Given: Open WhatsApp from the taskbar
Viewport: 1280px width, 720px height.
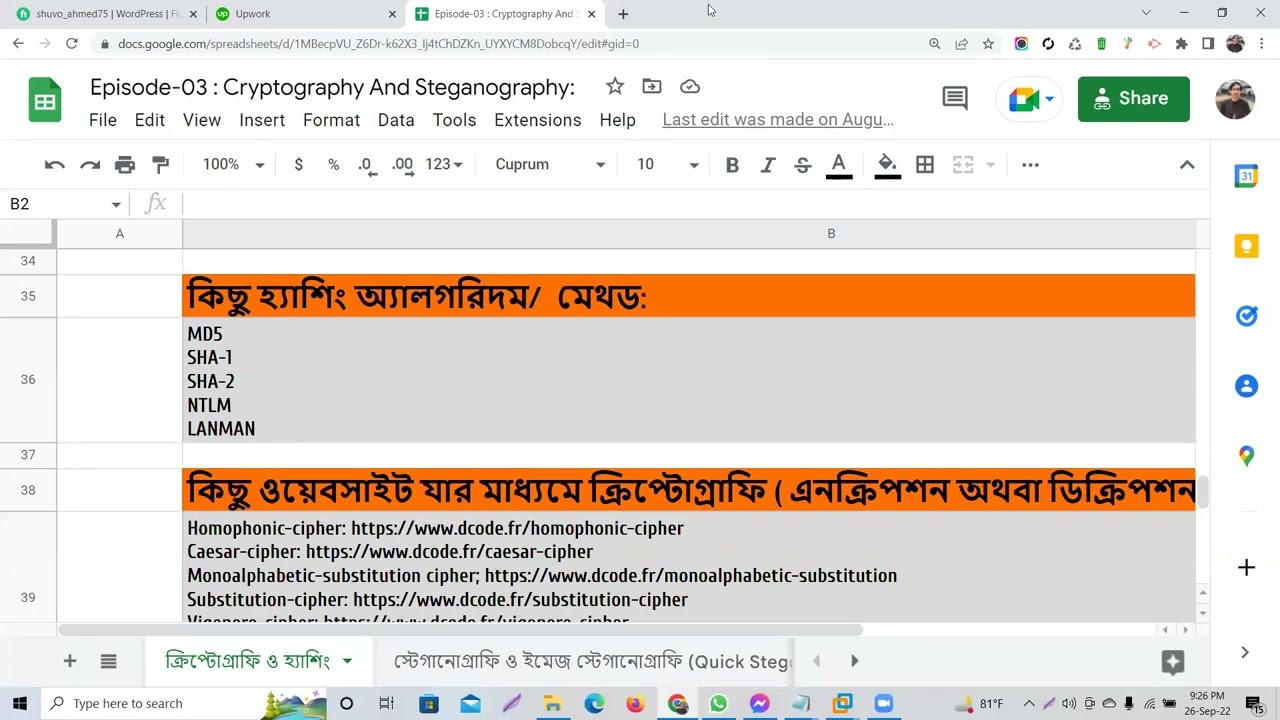Looking at the screenshot, I should pos(718,704).
